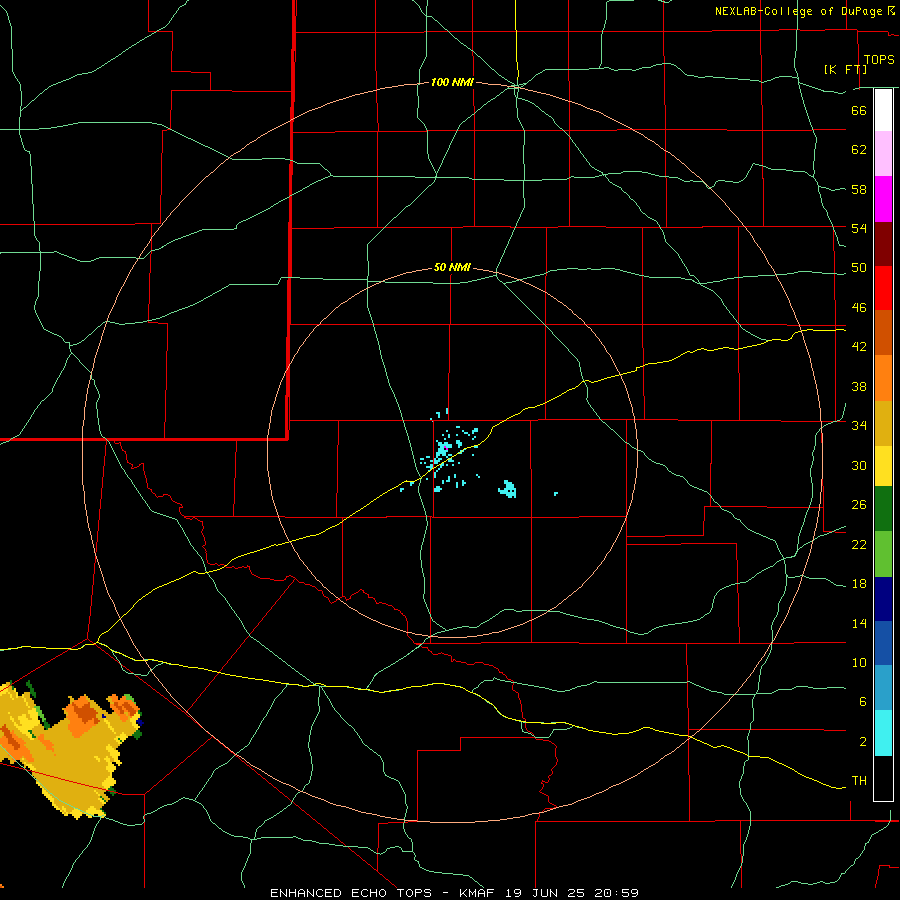This screenshot has width=900, height=900.
Task: Click the yellow 30 kft legend swatch
Action: pyautogui.click(x=883, y=466)
